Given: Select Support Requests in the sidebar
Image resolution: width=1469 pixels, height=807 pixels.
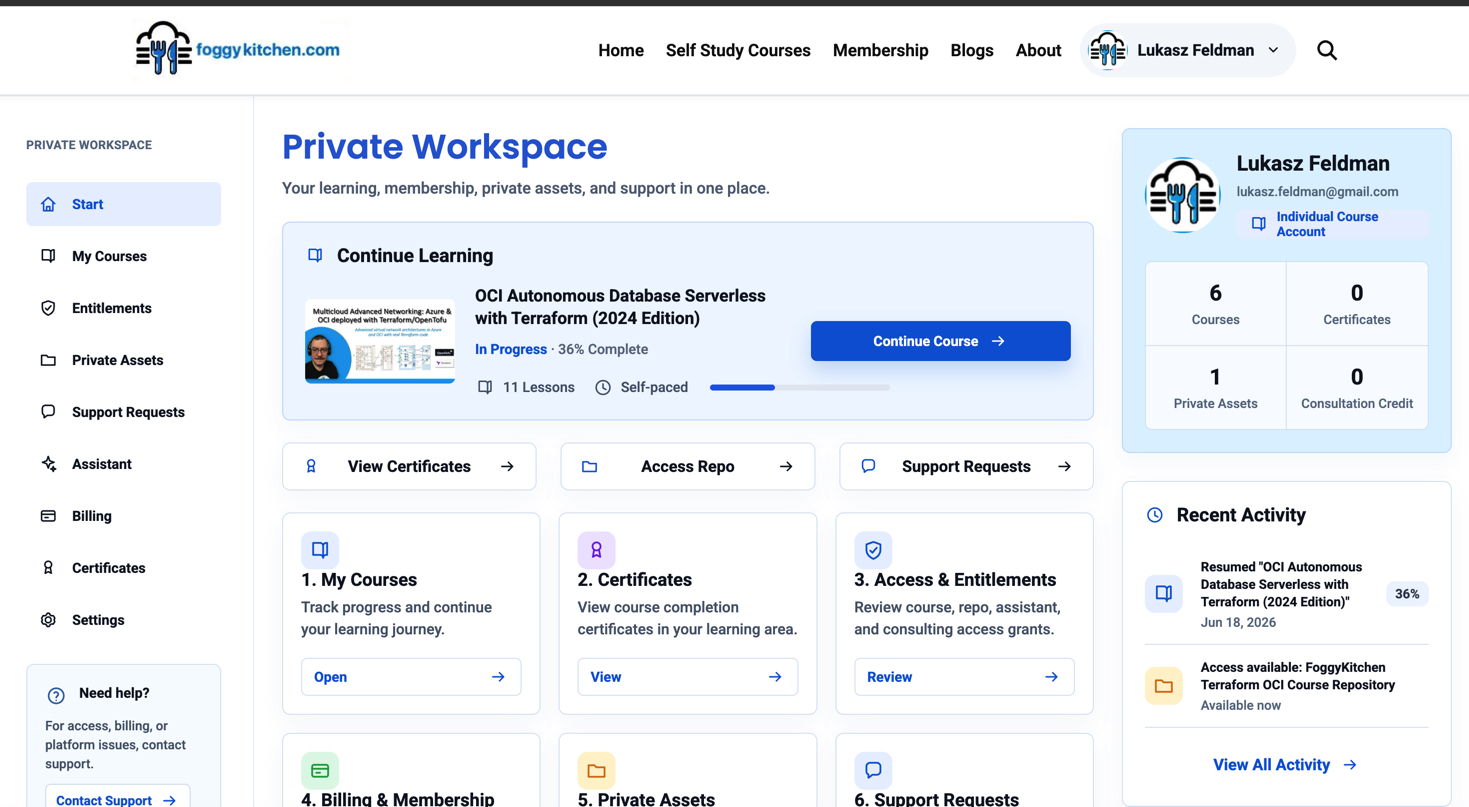Looking at the screenshot, I should (x=123, y=412).
